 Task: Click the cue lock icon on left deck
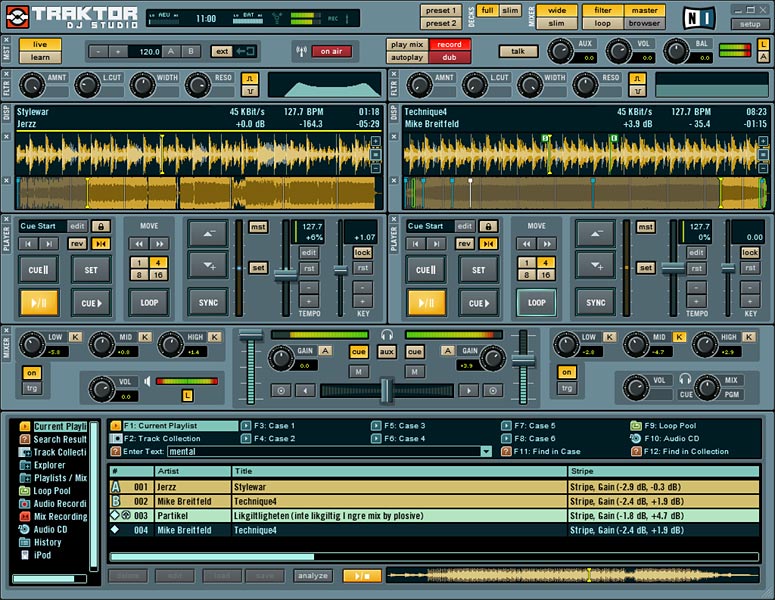[101, 226]
